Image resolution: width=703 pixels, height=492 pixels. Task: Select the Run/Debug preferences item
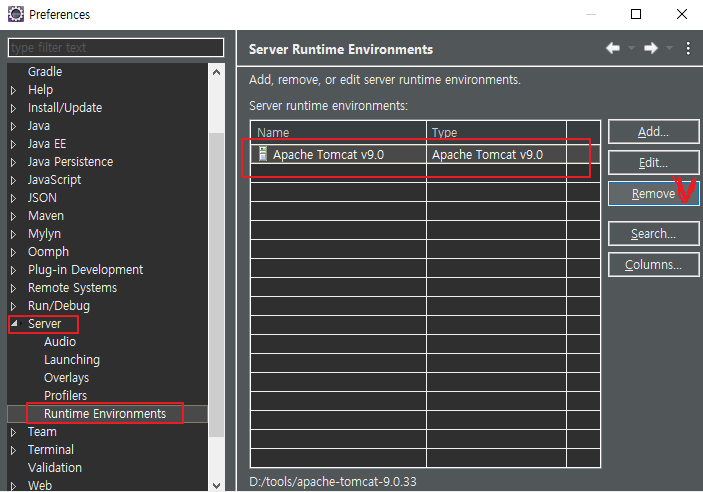pyautogui.click(x=59, y=306)
